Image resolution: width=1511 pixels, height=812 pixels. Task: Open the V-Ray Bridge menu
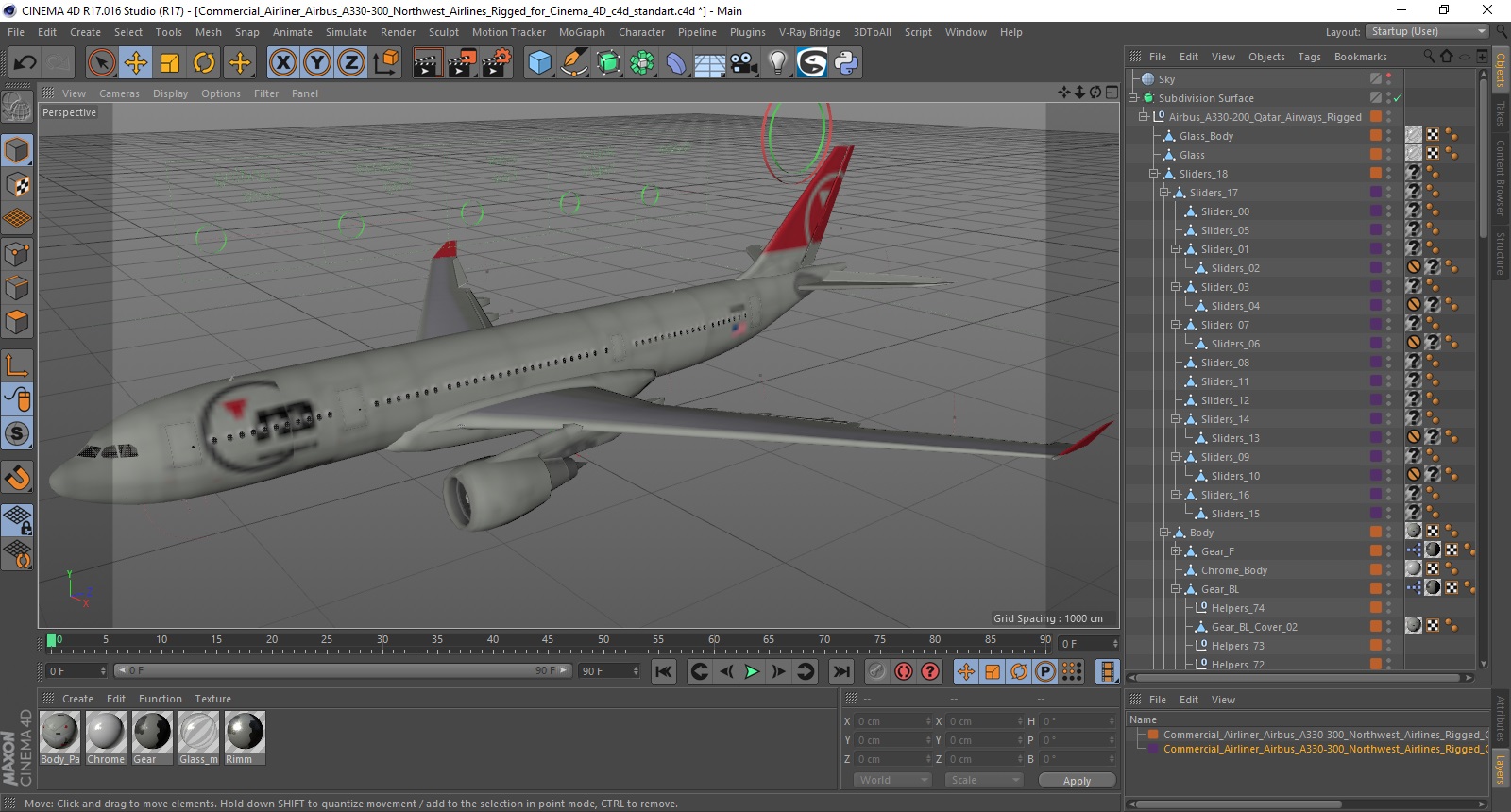(x=809, y=32)
